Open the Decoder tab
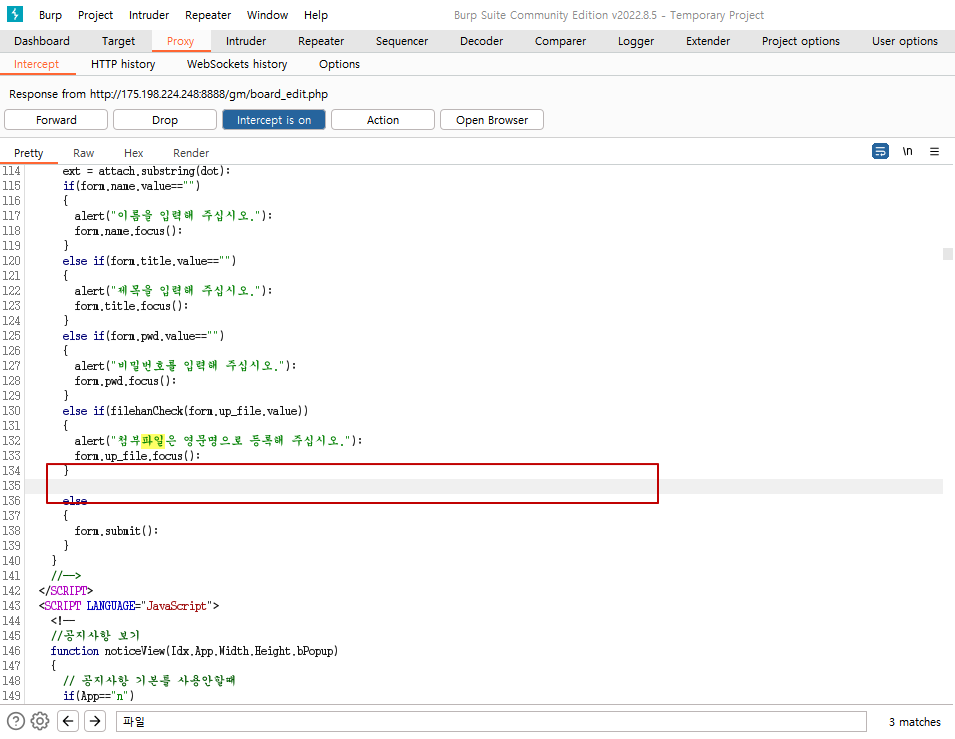Image resolution: width=955 pixels, height=739 pixels. [481, 41]
